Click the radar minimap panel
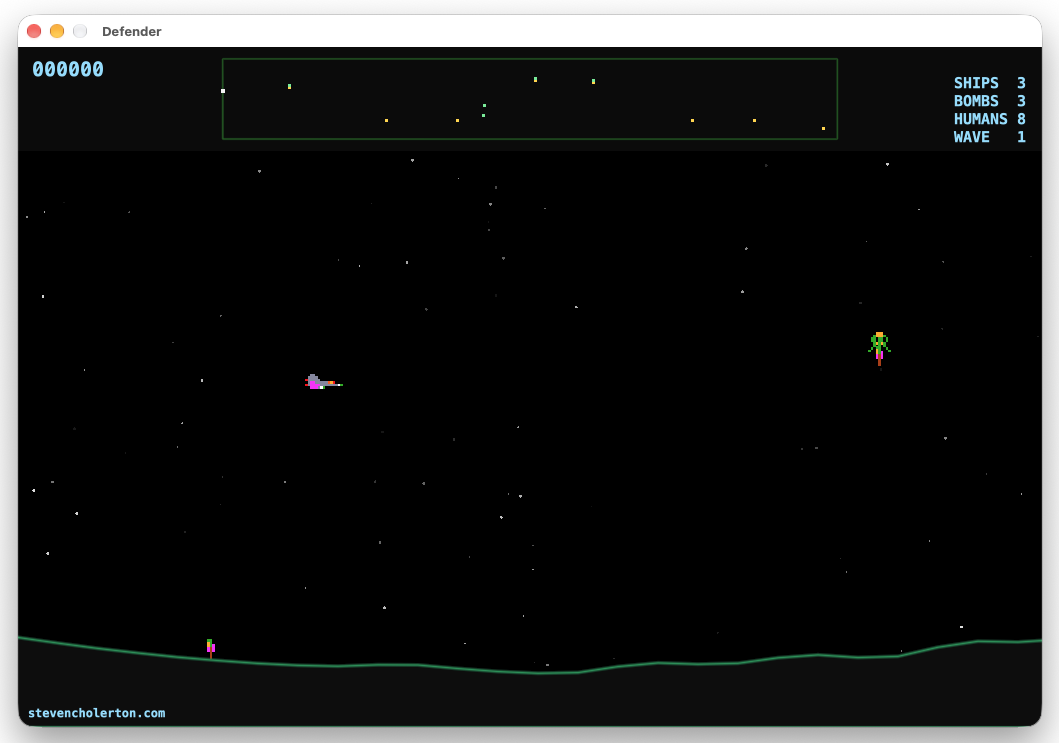This screenshot has width=1059, height=743. click(x=530, y=99)
